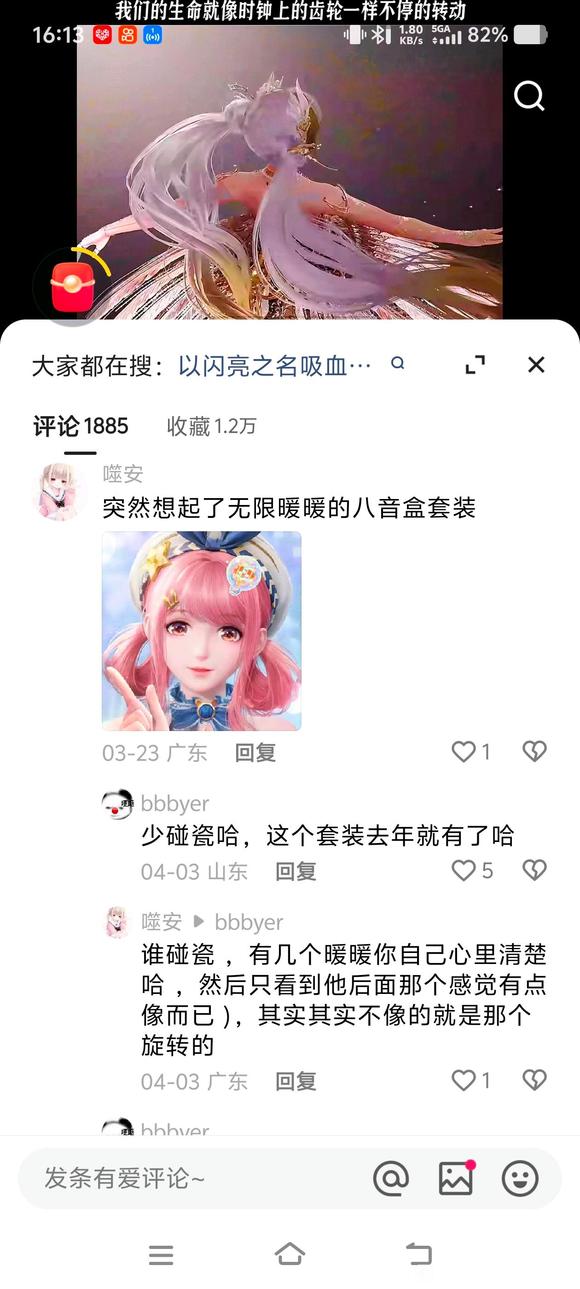
Task: Attach a picture via the image icon
Action: coord(456,1178)
